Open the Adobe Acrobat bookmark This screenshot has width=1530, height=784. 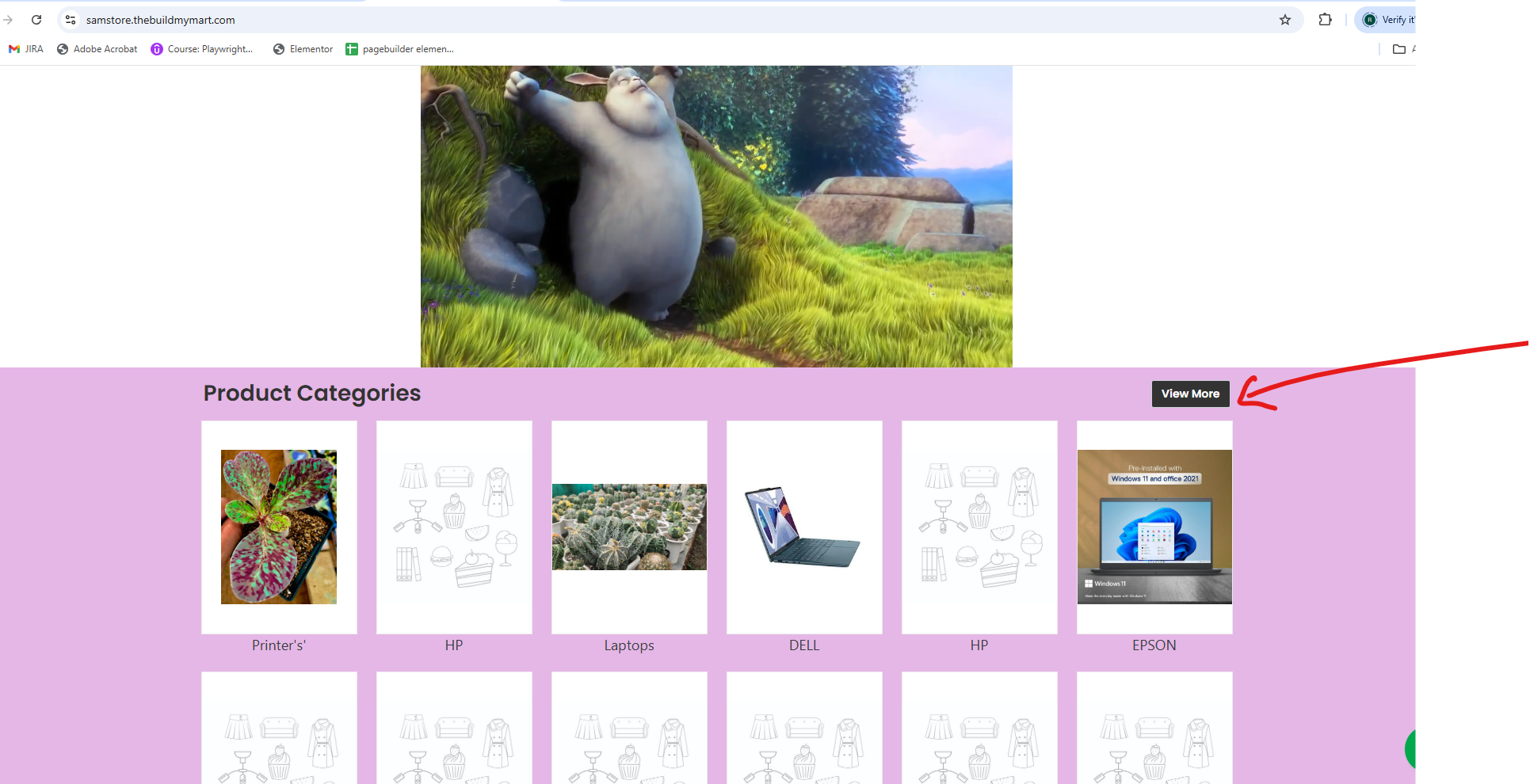[97, 49]
